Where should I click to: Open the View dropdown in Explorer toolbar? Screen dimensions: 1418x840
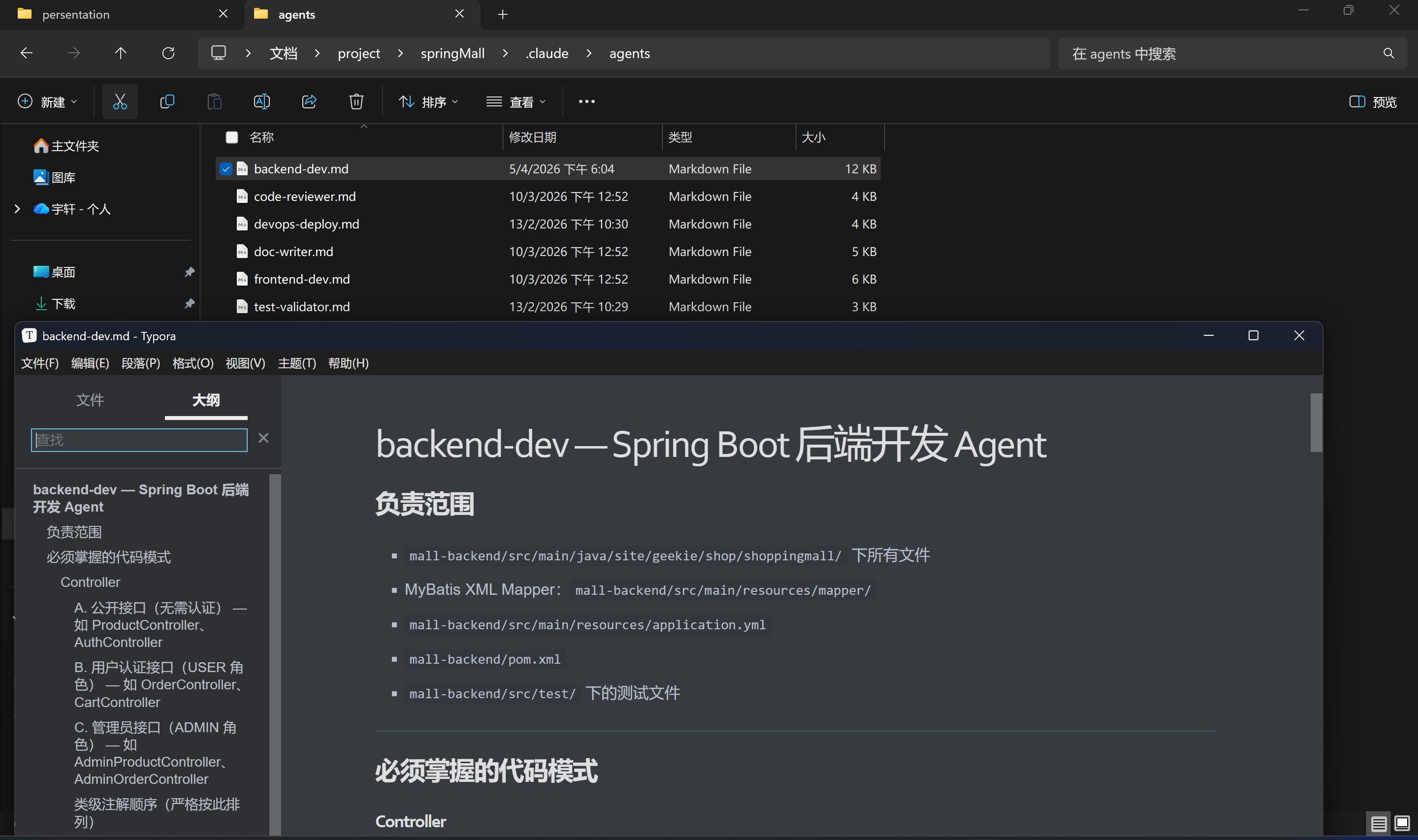(516, 102)
